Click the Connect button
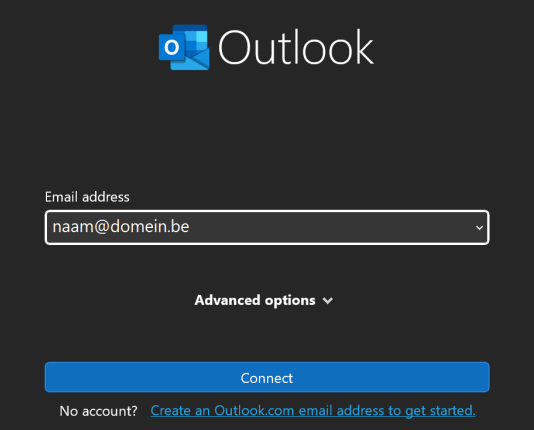The height and width of the screenshot is (430, 534). pos(267,377)
